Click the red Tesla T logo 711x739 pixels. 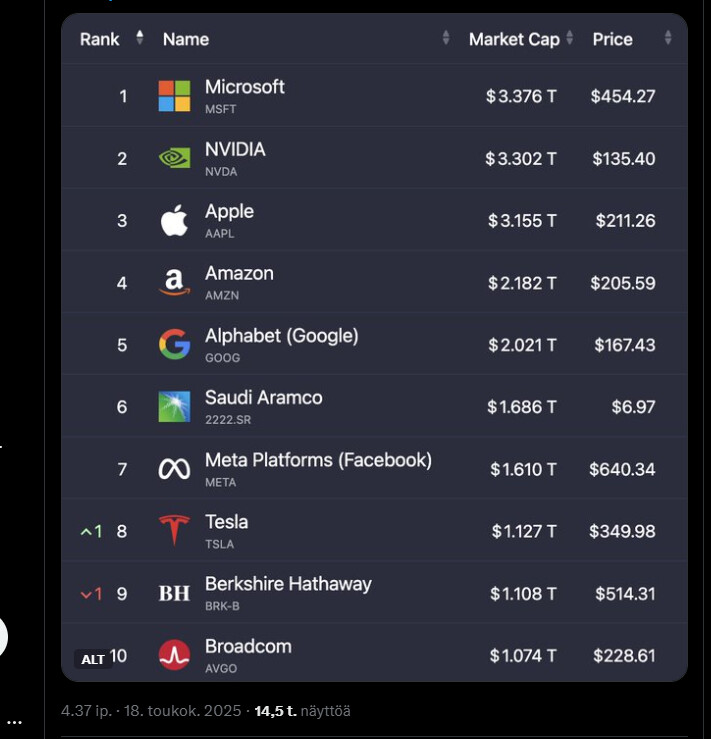point(174,530)
